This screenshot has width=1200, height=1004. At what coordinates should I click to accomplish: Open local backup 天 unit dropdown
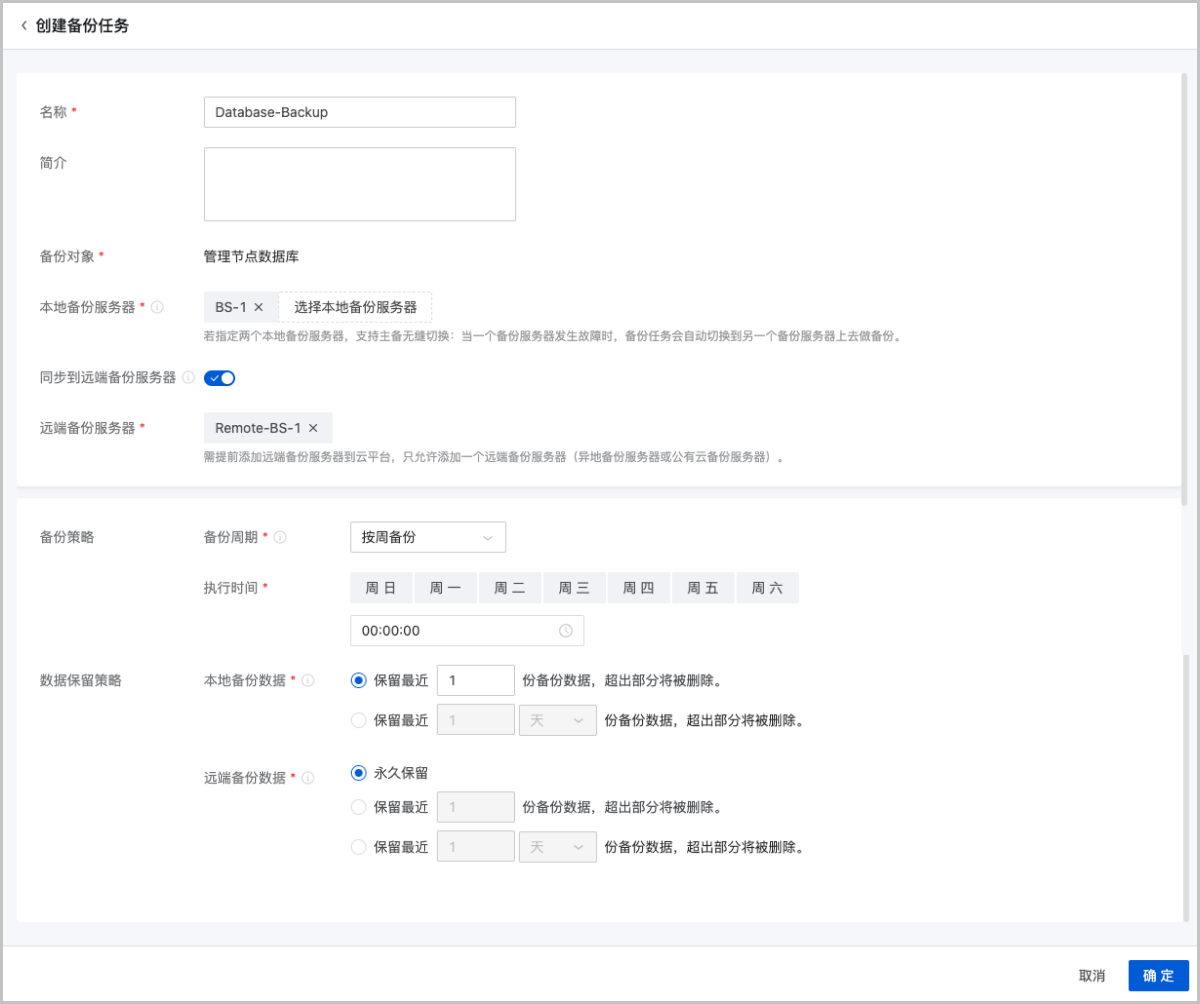click(557, 720)
